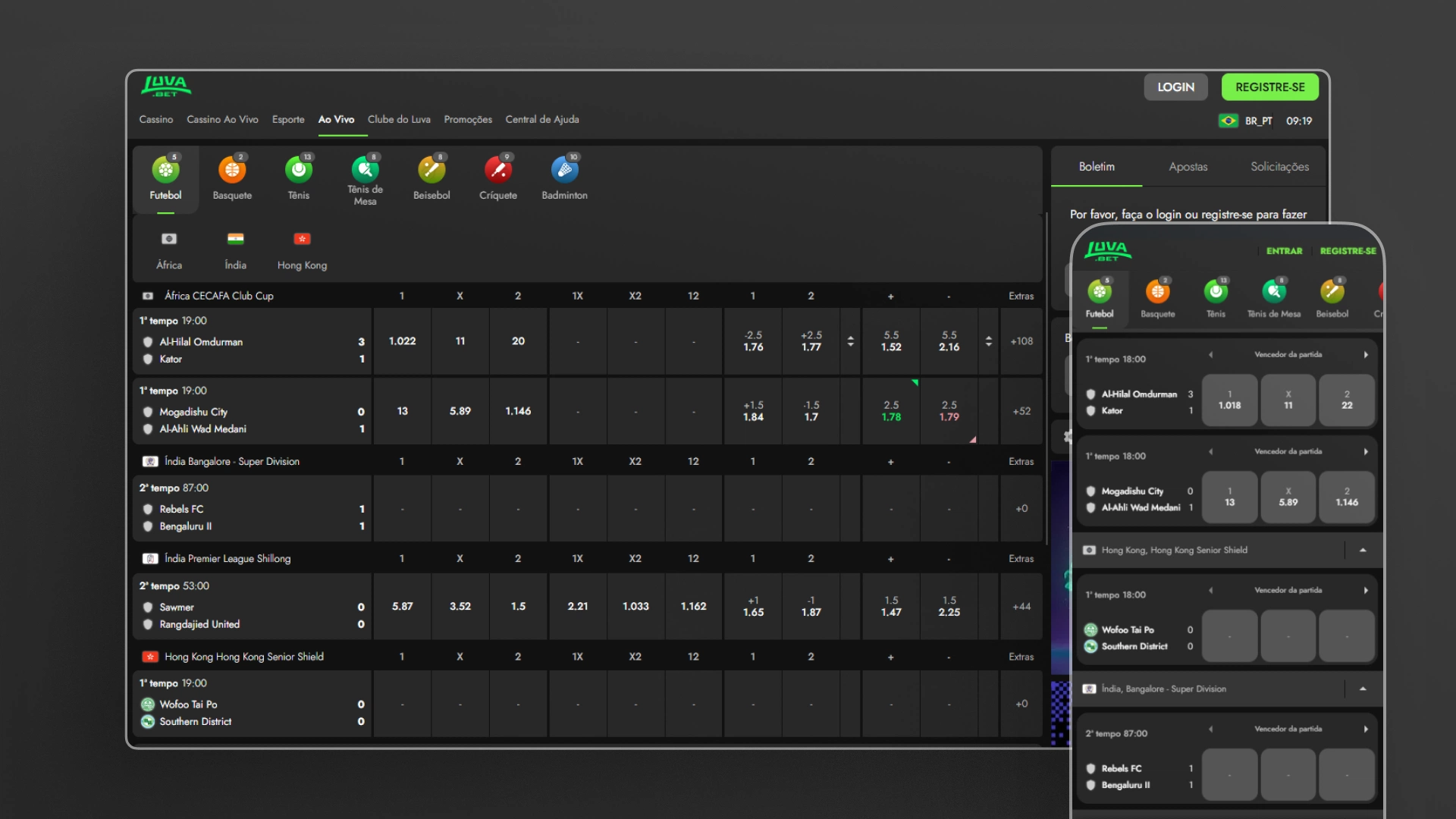
Task: Choose the Beisebol sport icon
Action: pyautogui.click(x=431, y=170)
